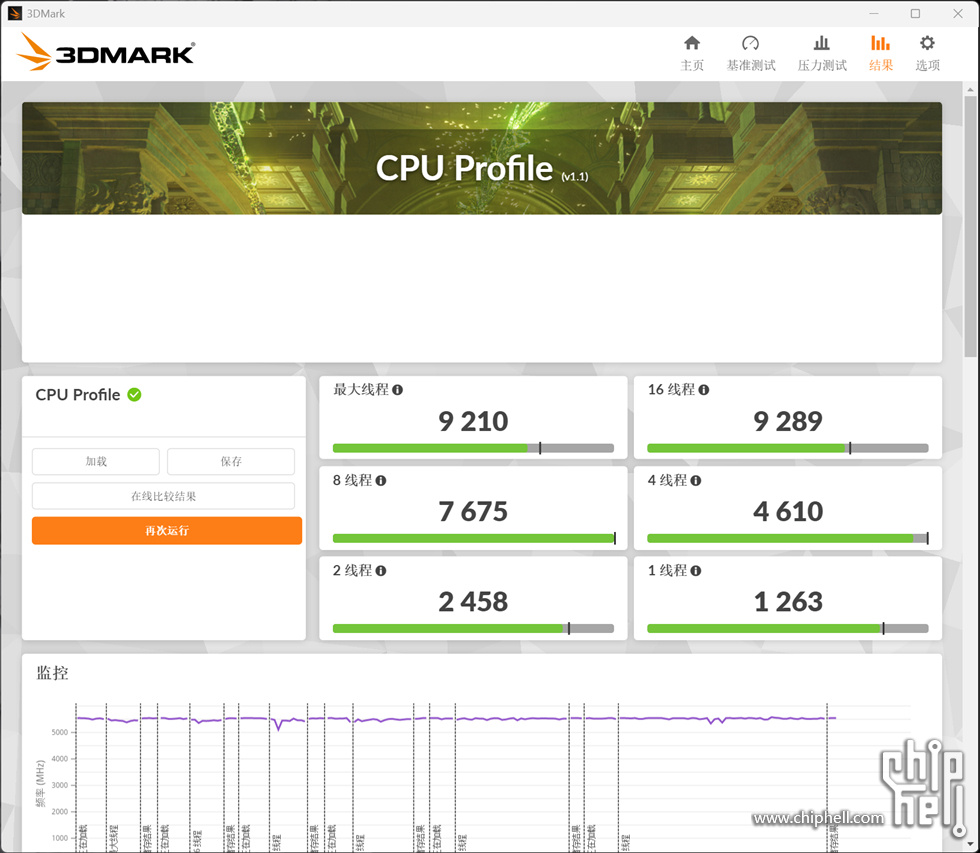Image resolution: width=980 pixels, height=853 pixels.
Task: Click the 3DMark logo in header
Action: click(x=106, y=52)
